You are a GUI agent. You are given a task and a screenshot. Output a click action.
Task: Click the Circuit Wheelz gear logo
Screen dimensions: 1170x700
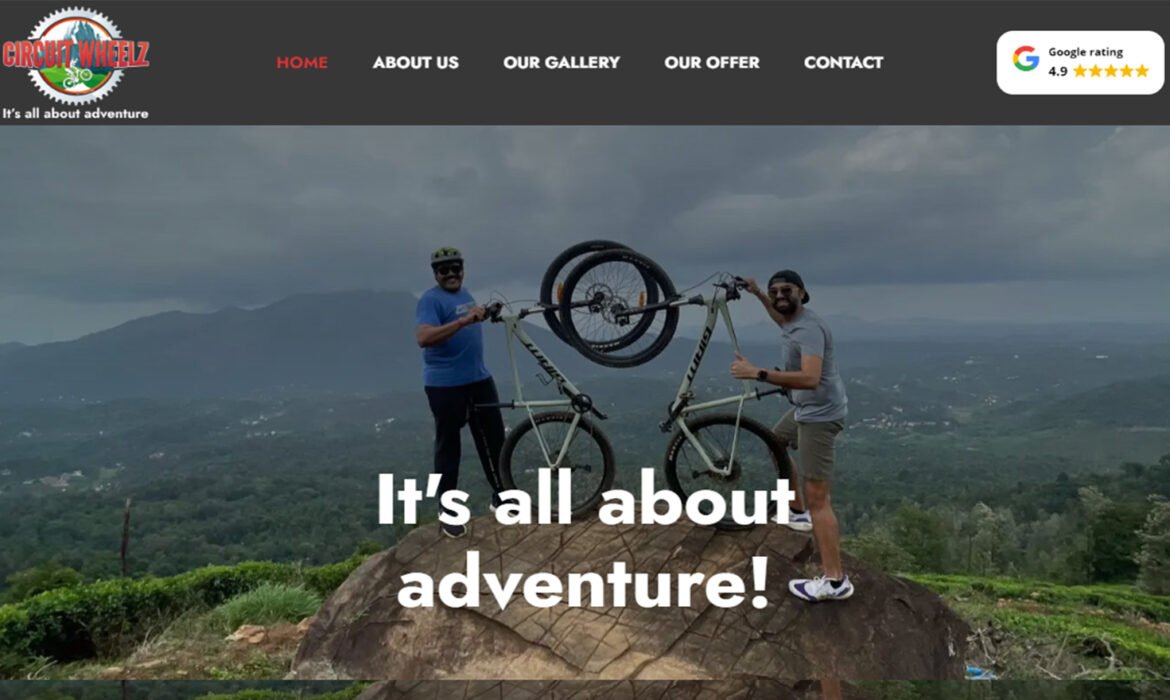(x=75, y=56)
